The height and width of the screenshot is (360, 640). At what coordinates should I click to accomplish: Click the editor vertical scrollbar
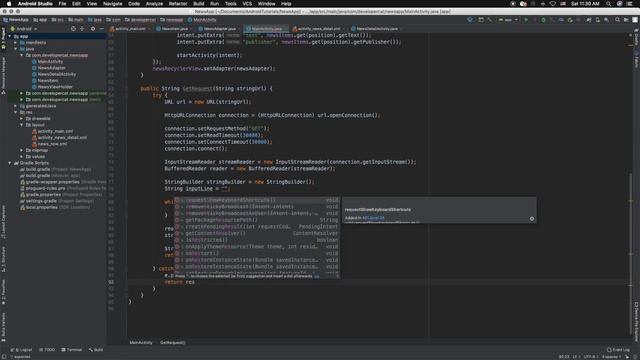[x=630, y=253]
